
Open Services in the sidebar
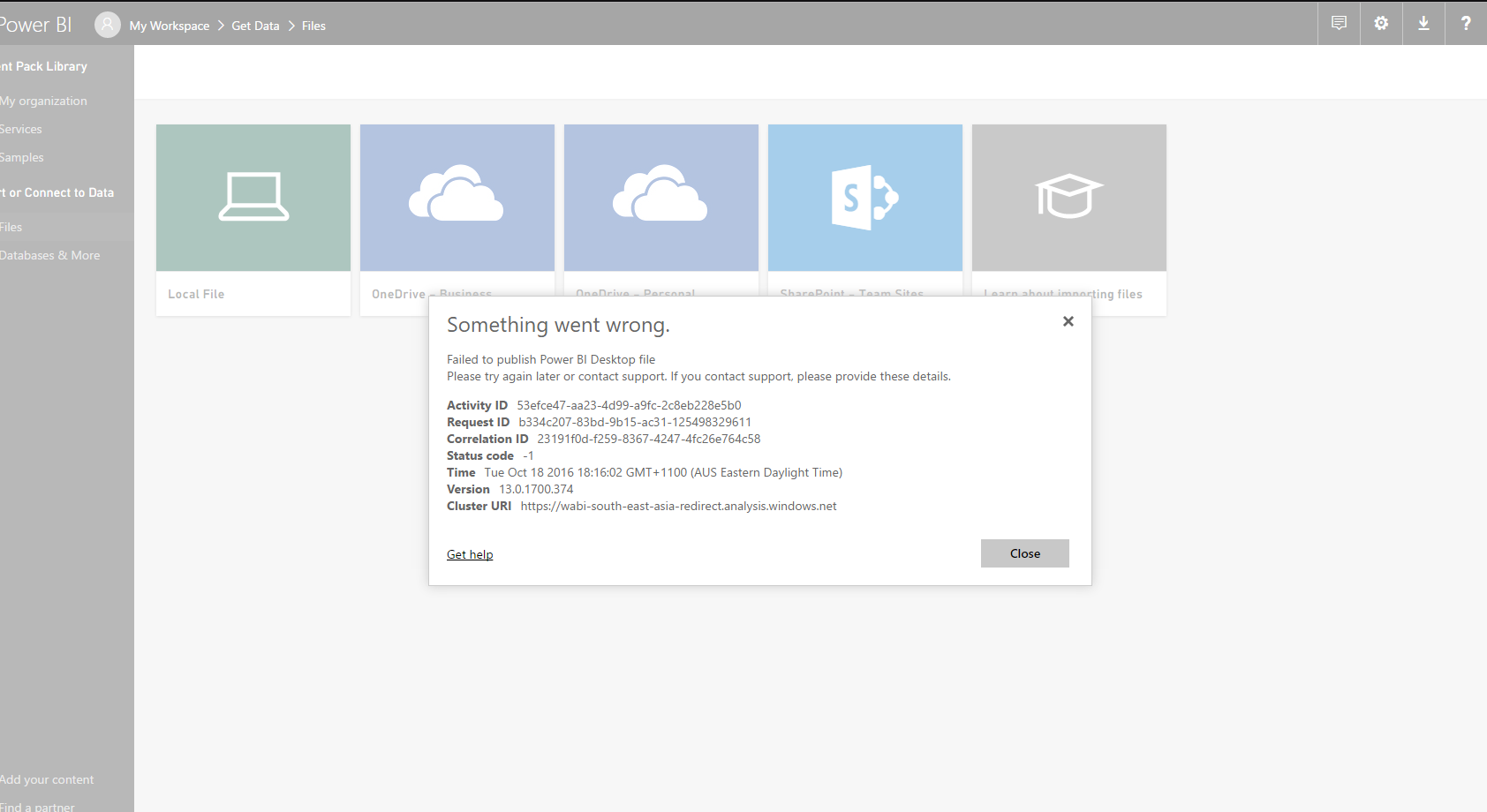click(x=21, y=129)
